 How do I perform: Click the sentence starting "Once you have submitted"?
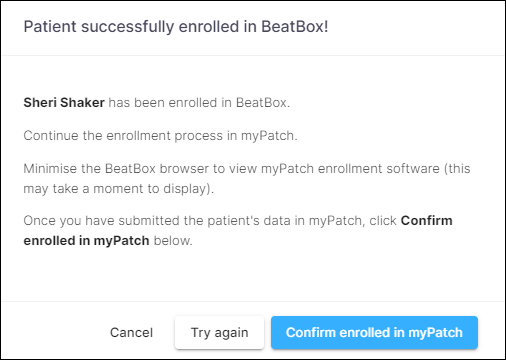tap(238, 231)
